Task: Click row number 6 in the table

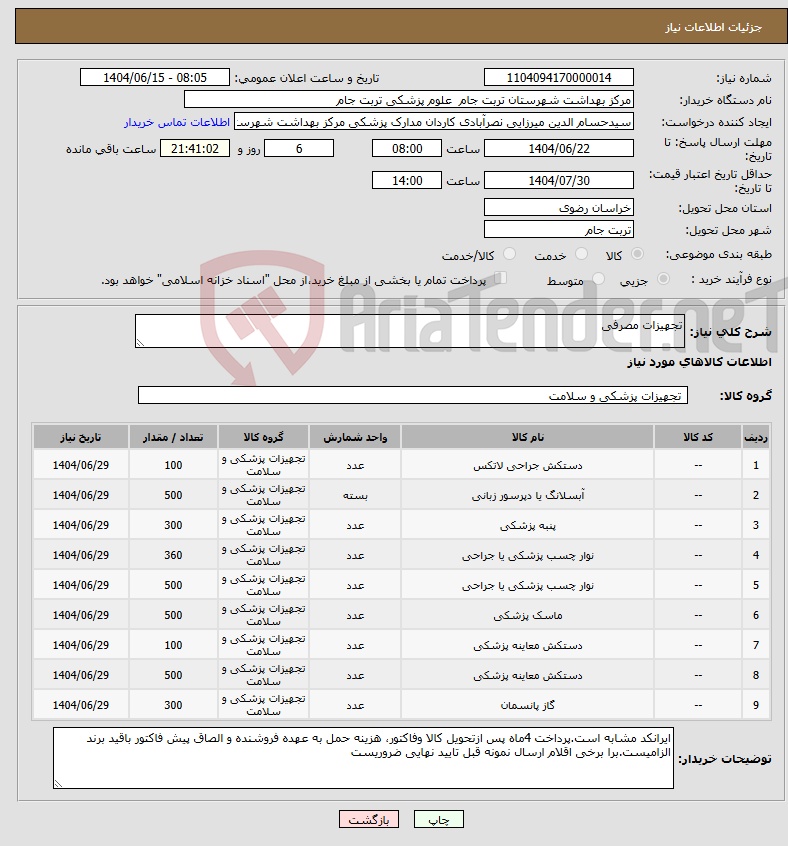Action: 756,615
